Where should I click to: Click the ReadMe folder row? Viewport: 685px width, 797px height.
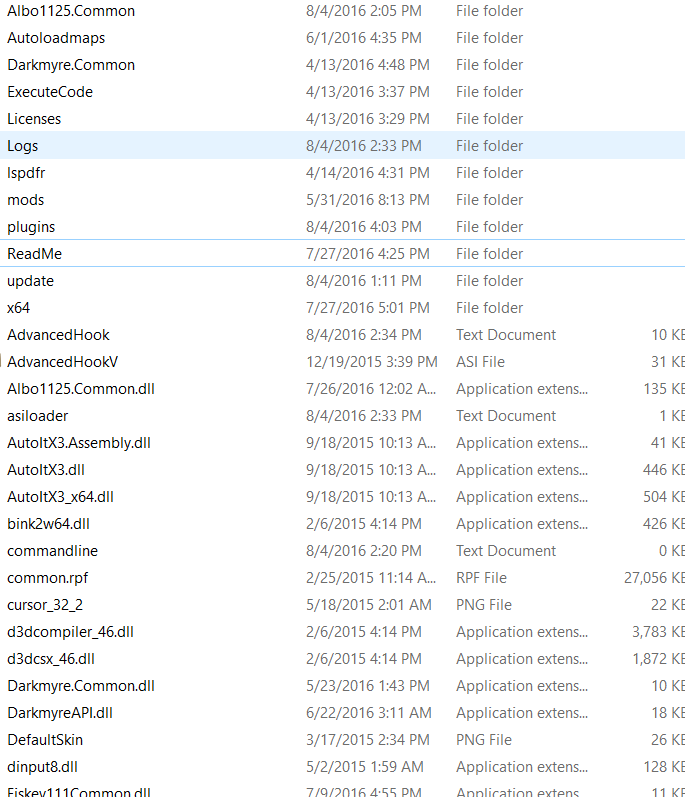coord(342,254)
